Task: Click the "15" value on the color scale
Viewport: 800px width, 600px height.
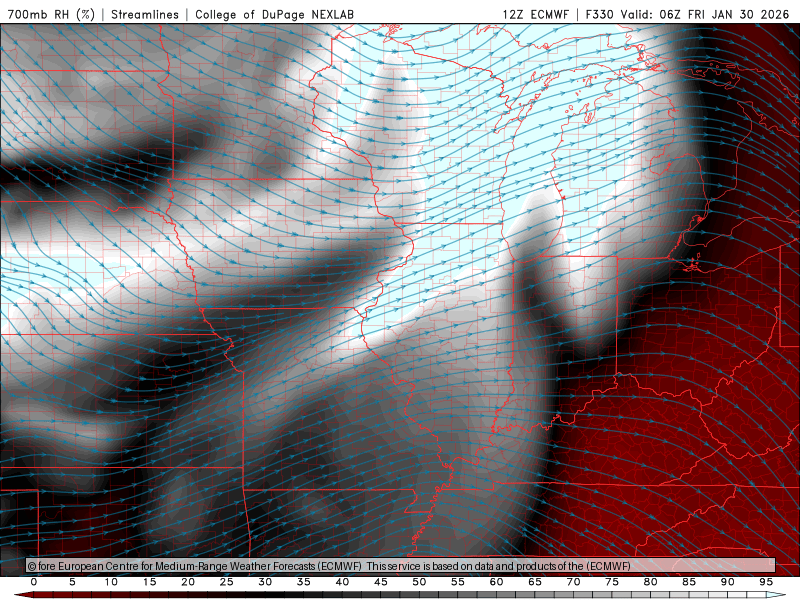Action: coord(149,582)
